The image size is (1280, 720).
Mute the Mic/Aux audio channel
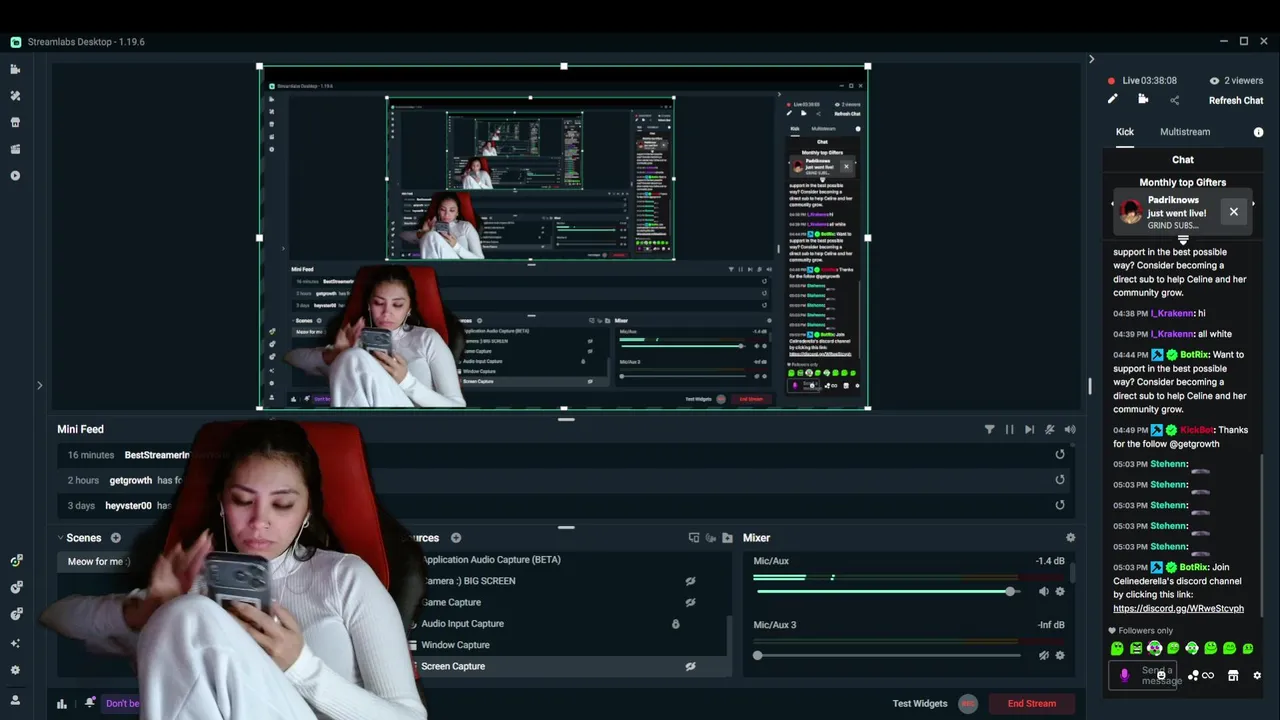[1044, 591]
